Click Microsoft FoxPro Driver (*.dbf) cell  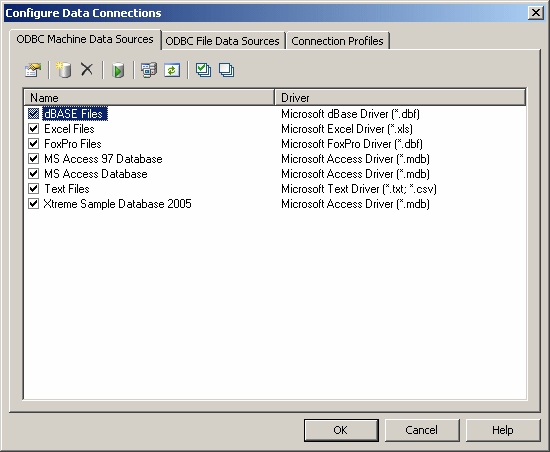point(352,144)
